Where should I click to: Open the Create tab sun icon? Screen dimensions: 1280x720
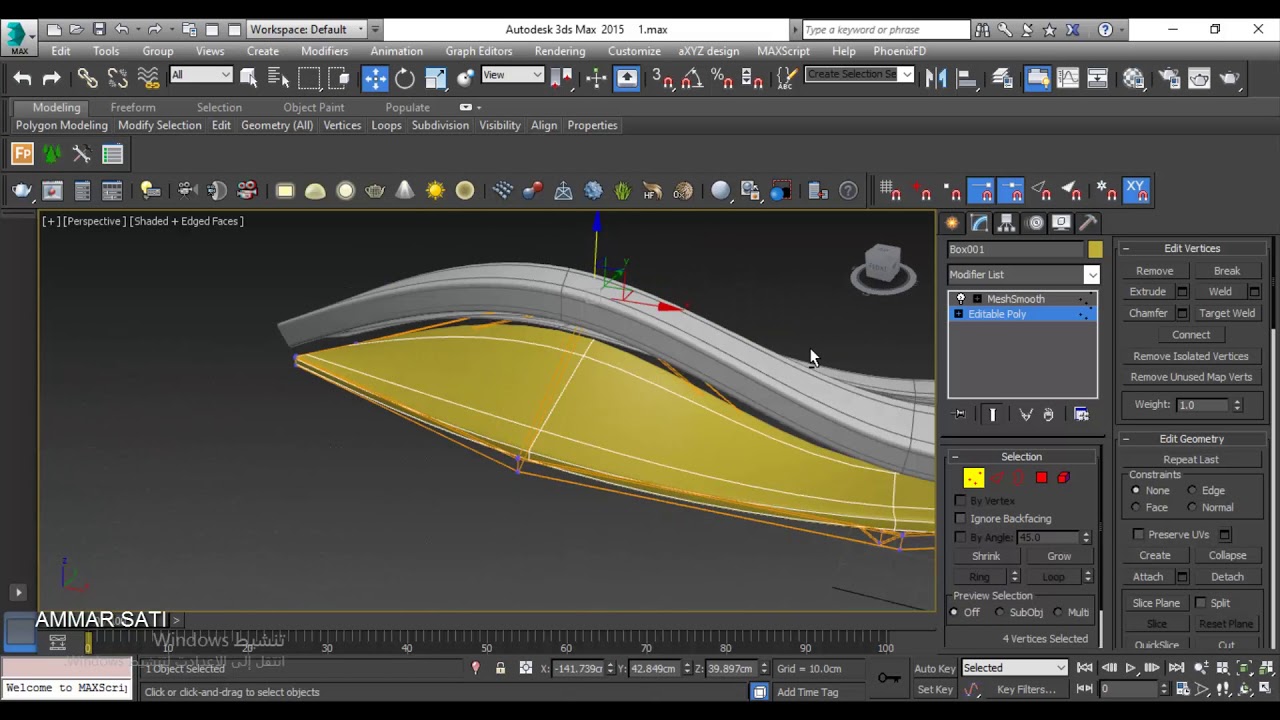point(952,223)
